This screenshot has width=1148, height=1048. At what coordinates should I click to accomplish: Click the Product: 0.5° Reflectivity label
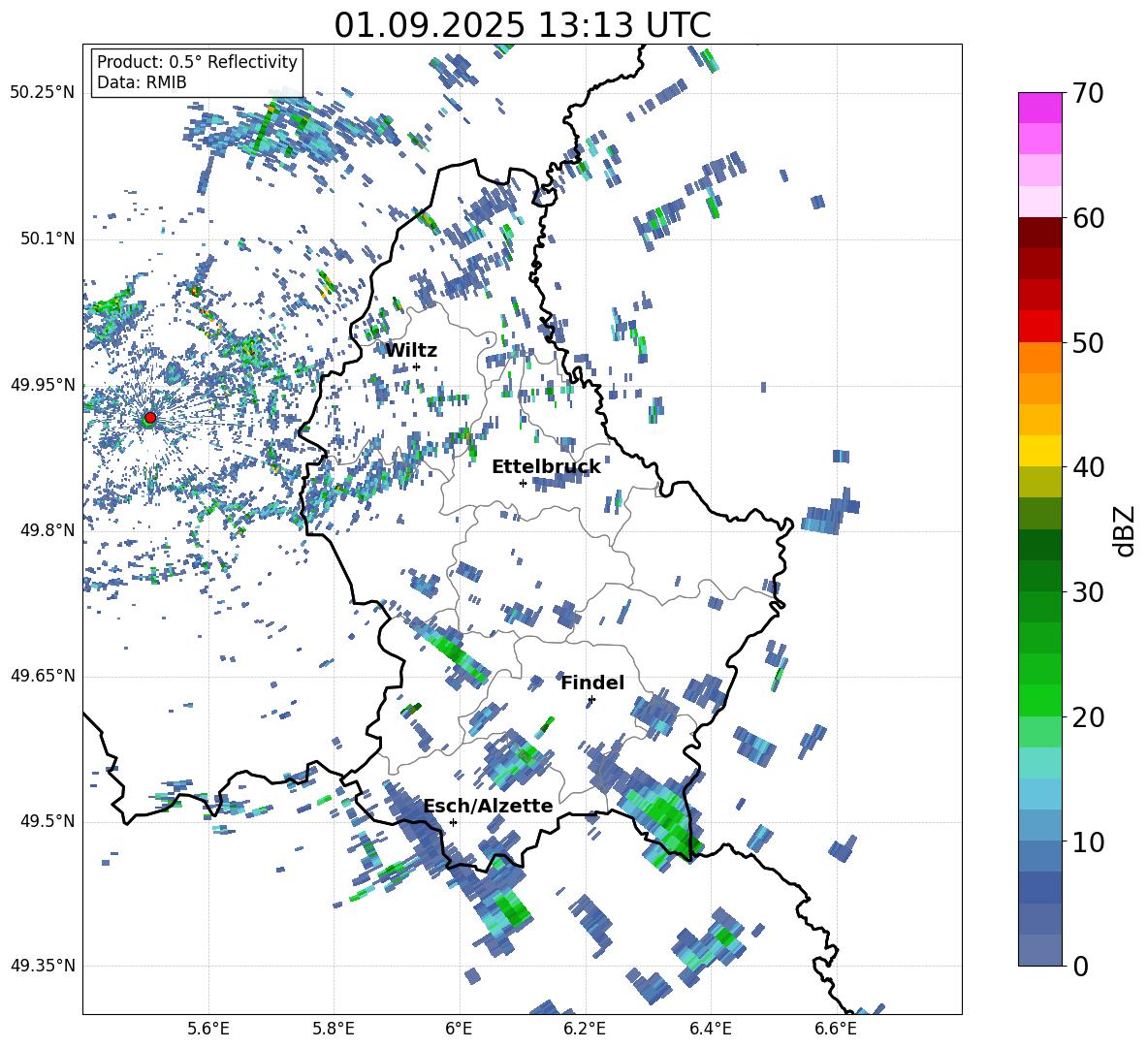pyautogui.click(x=197, y=61)
